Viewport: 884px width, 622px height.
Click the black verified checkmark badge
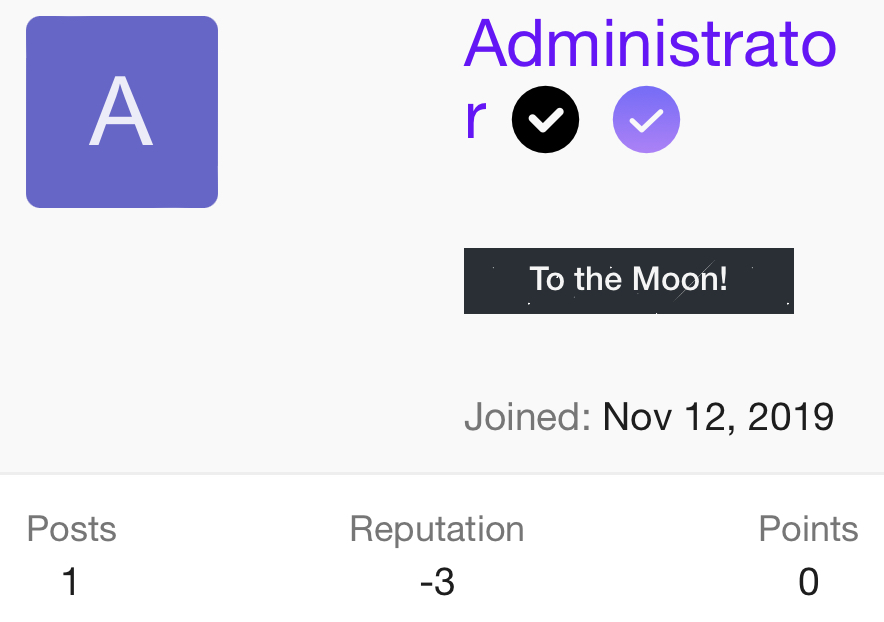pos(545,120)
